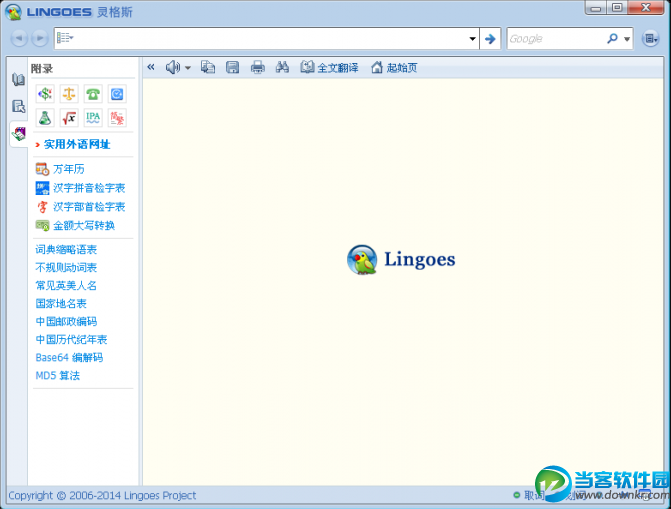671x509 pixels.
Task: Open 常见英美人名
Action: tap(66, 286)
